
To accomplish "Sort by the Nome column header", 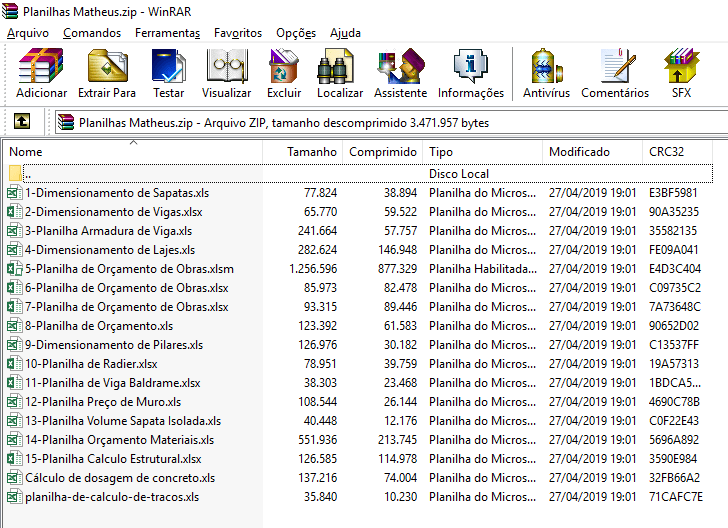I will point(133,152).
